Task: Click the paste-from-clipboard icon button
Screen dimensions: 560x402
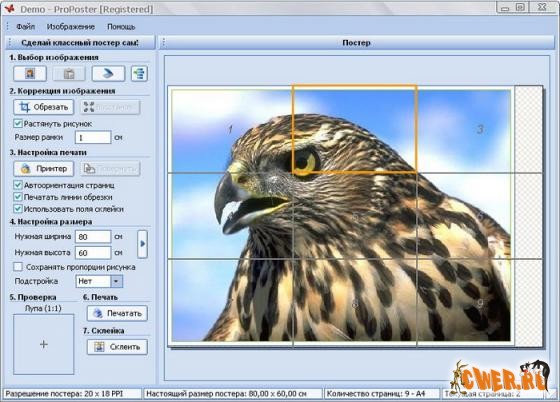Action: tap(69, 74)
